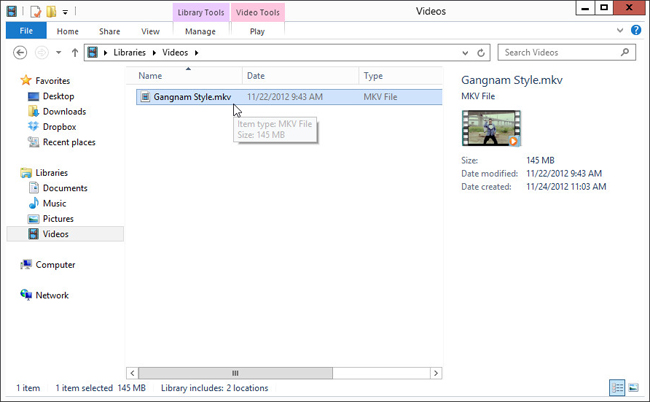The width and height of the screenshot is (650, 402).
Task: Open Computer in the navigation pane
Action: pyautogui.click(x=55, y=265)
